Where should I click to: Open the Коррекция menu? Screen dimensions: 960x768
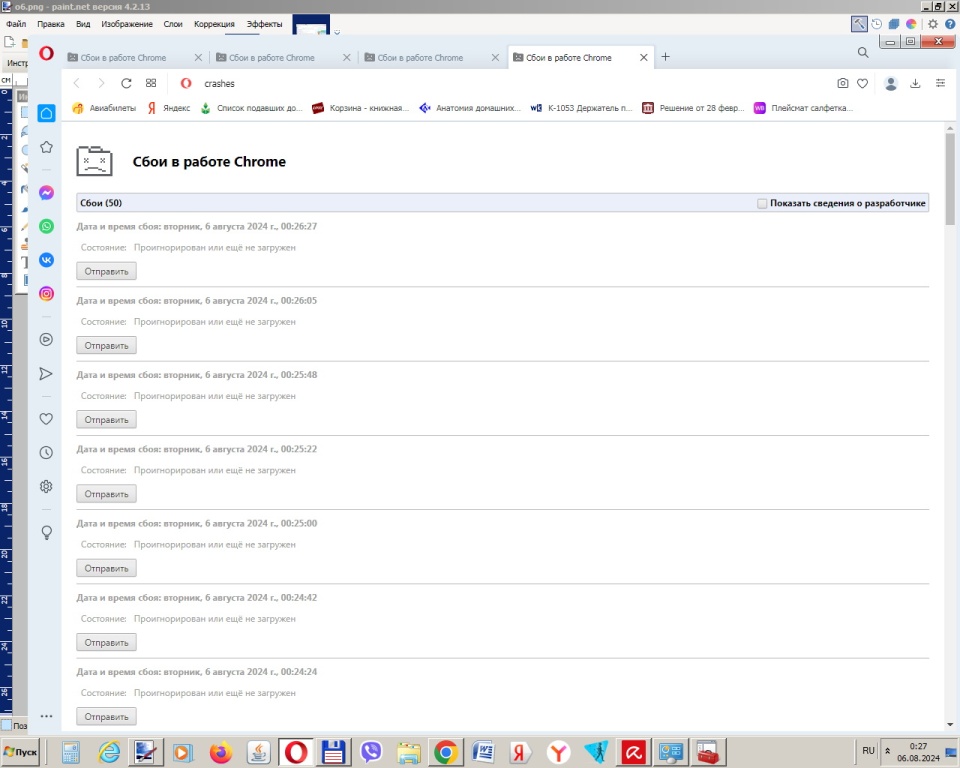pyautogui.click(x=214, y=24)
